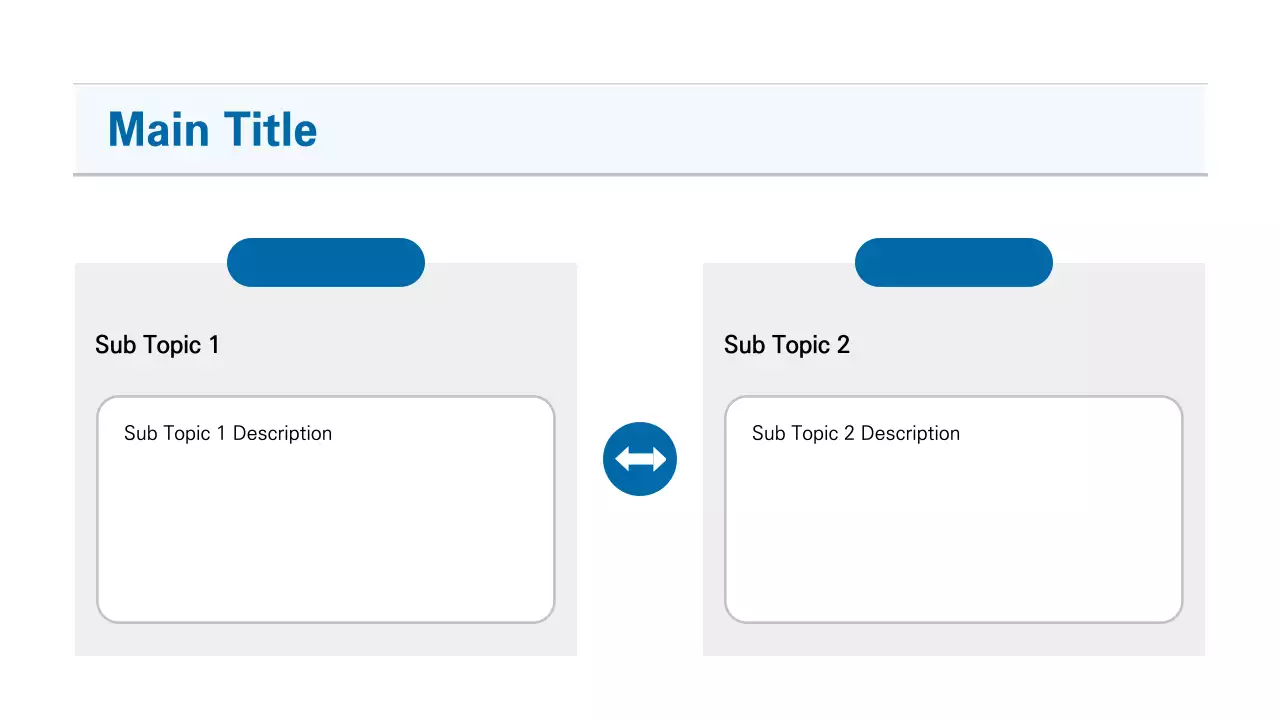This screenshot has height=720, width=1280.
Task: Click the double-headed arrow icon
Action: click(640, 459)
